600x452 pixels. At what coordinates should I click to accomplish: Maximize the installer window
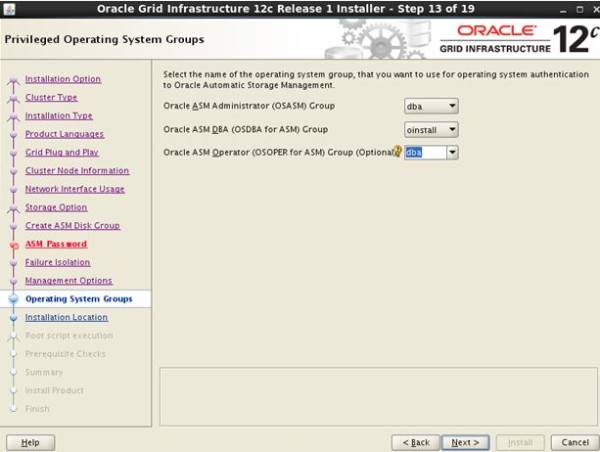(580, 9)
